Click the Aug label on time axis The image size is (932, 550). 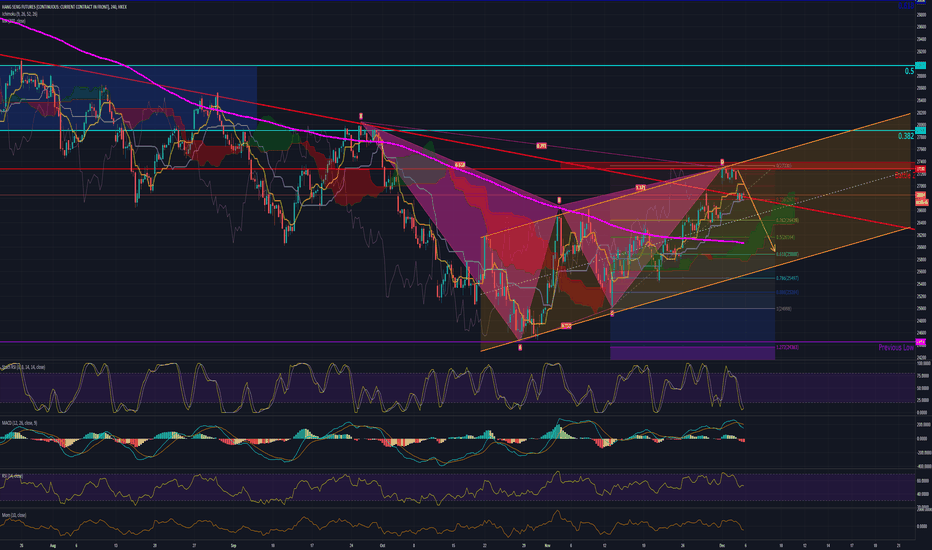(52, 545)
